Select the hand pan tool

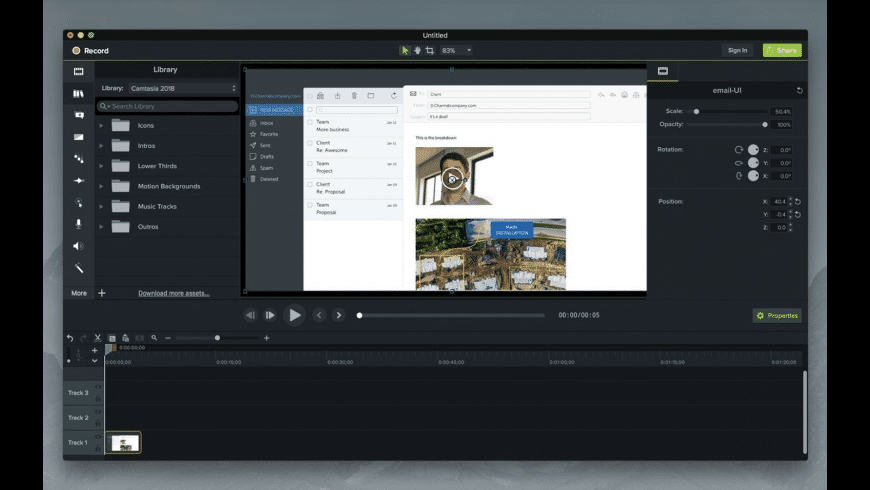pyautogui.click(x=417, y=50)
